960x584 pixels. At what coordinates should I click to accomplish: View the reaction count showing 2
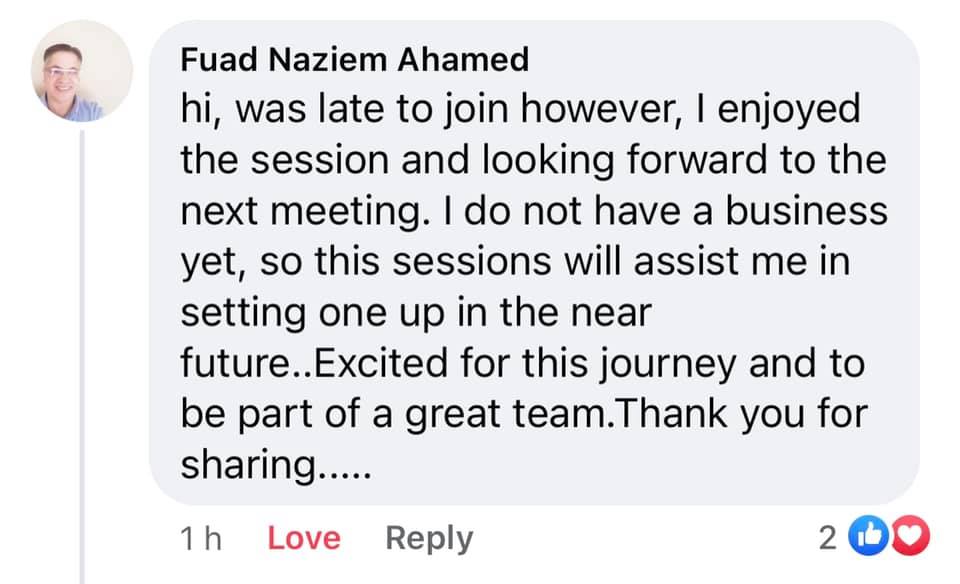click(828, 538)
